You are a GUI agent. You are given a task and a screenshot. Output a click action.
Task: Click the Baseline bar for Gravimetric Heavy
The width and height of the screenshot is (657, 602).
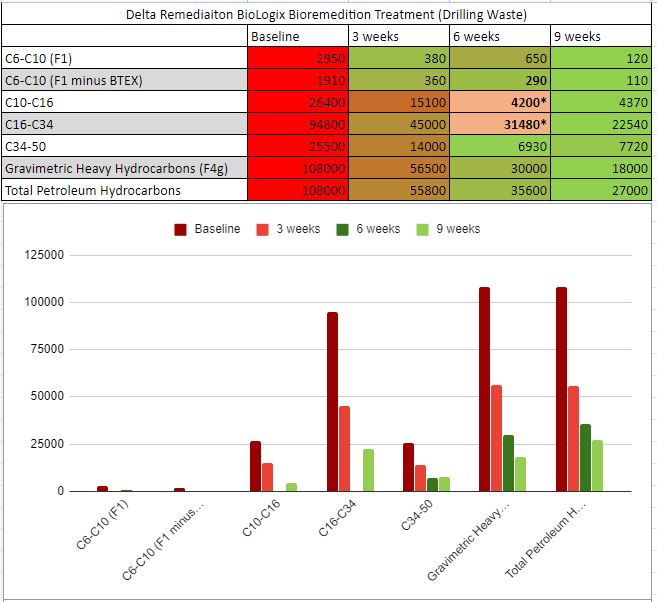[484, 389]
